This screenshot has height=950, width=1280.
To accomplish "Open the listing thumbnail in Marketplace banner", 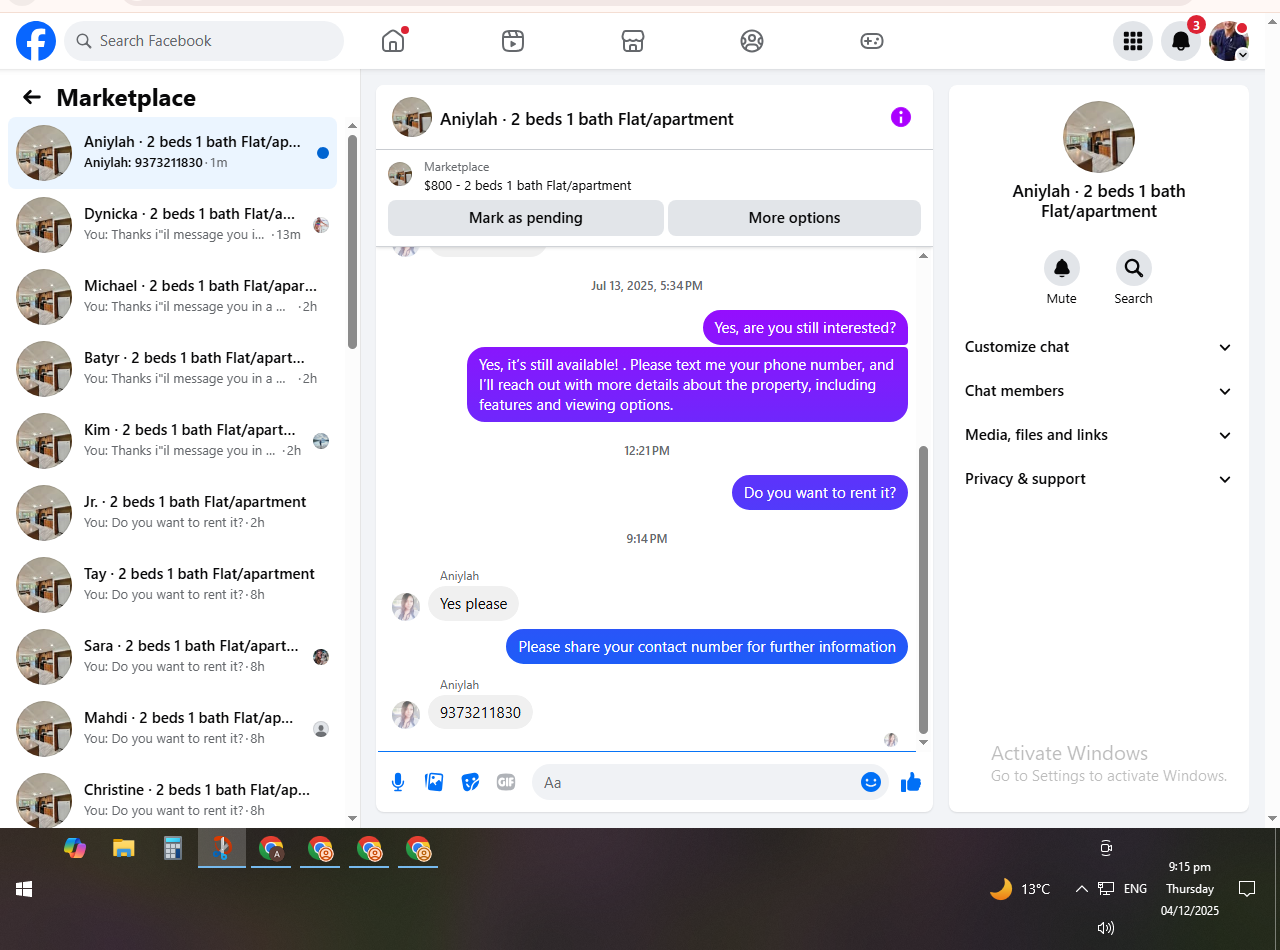I will click(400, 174).
